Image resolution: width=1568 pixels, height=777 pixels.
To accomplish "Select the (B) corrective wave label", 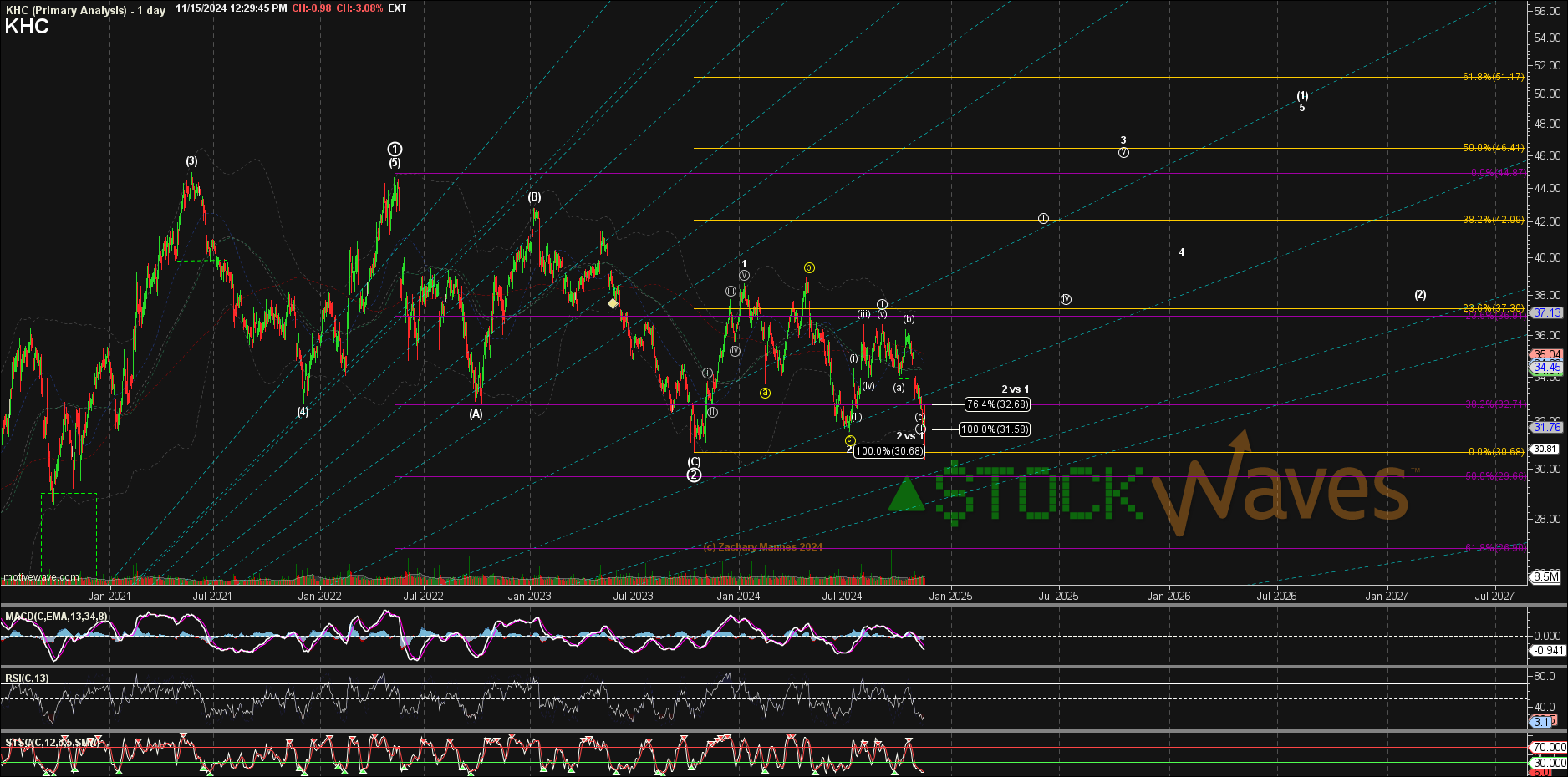I will pyautogui.click(x=534, y=197).
